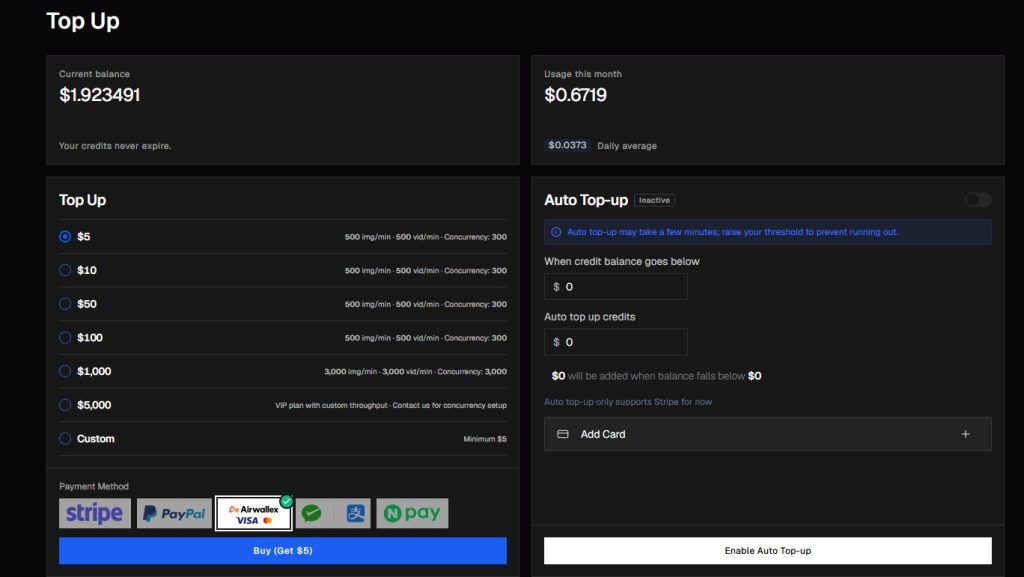Click the '$0 will be added' summary text
The image size is (1024, 577).
pyautogui.click(x=656, y=376)
